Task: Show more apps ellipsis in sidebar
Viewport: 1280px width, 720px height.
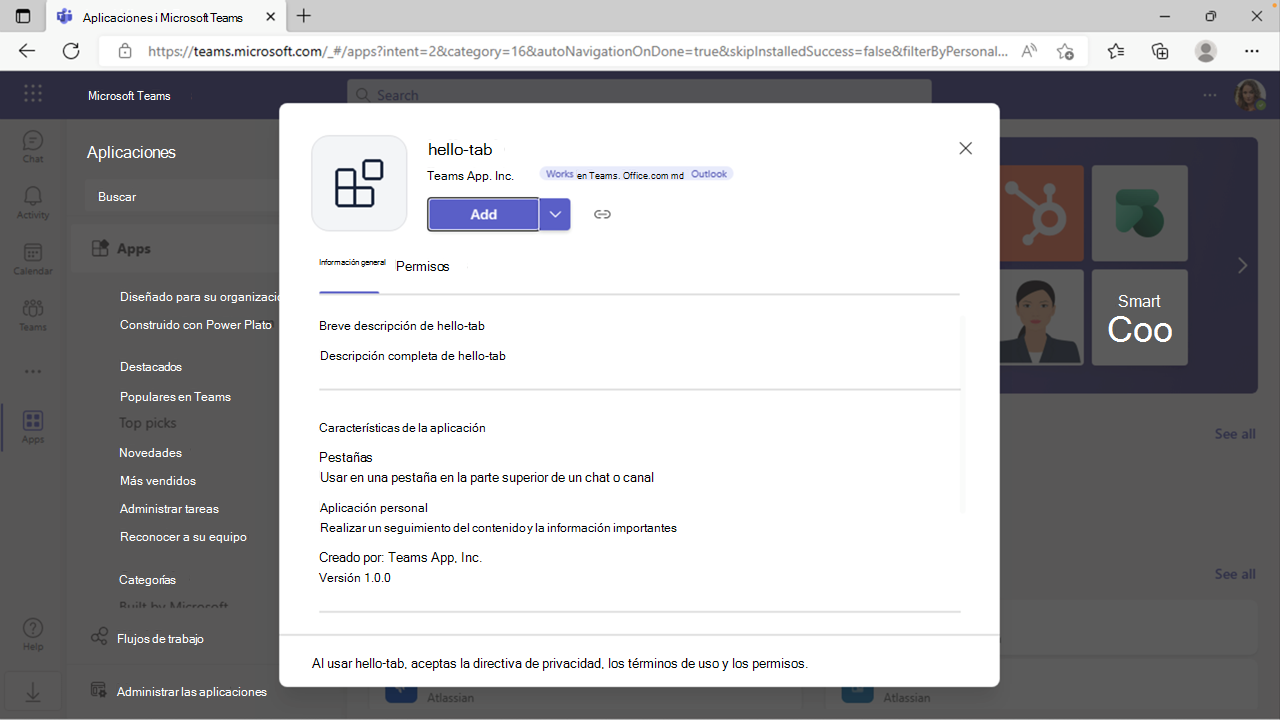Action: coord(33,371)
